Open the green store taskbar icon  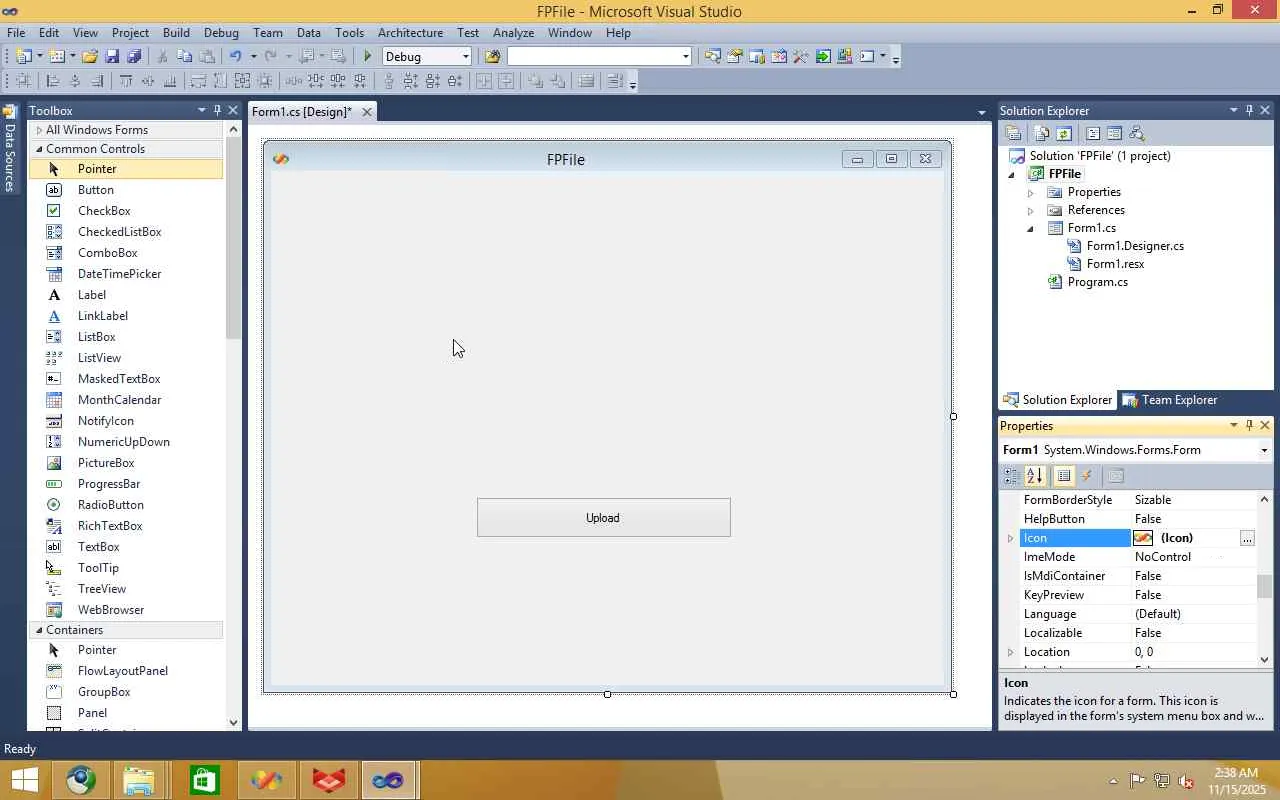point(204,780)
